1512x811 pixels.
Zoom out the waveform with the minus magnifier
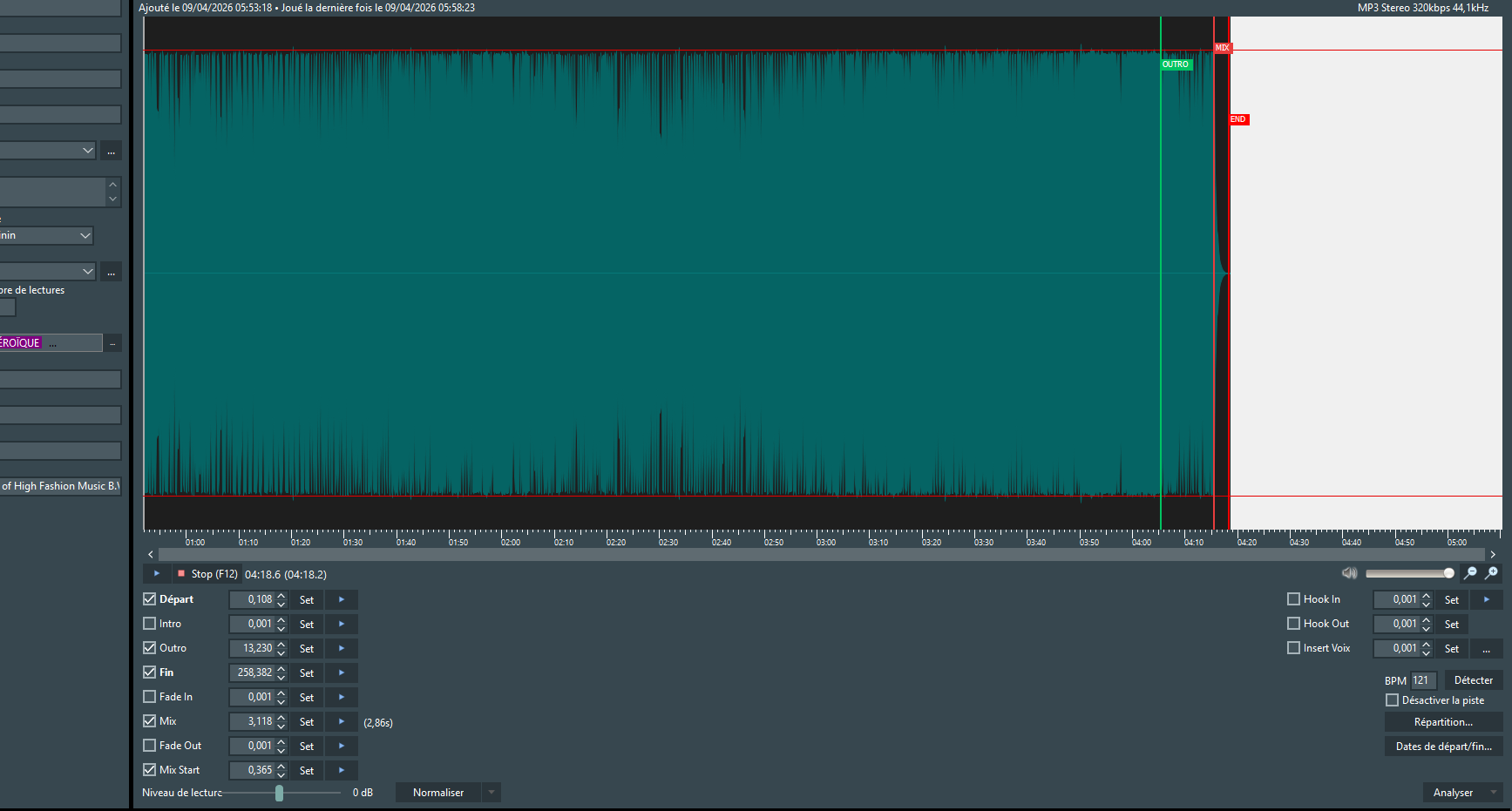[x=1471, y=572]
